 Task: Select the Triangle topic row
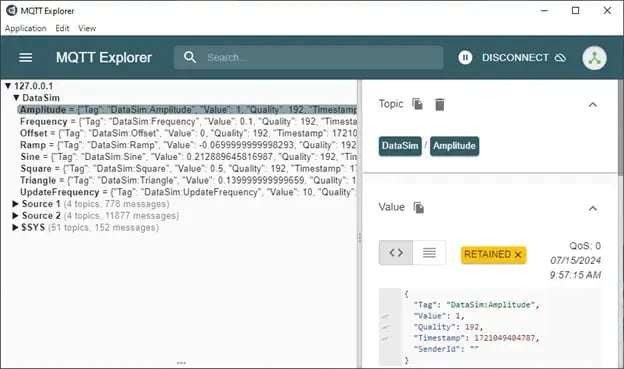[188, 180]
